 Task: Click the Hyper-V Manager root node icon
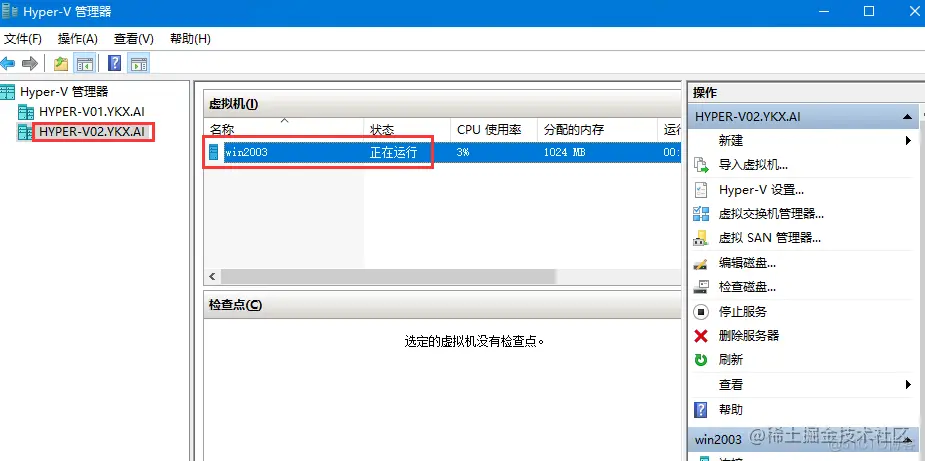(8, 91)
